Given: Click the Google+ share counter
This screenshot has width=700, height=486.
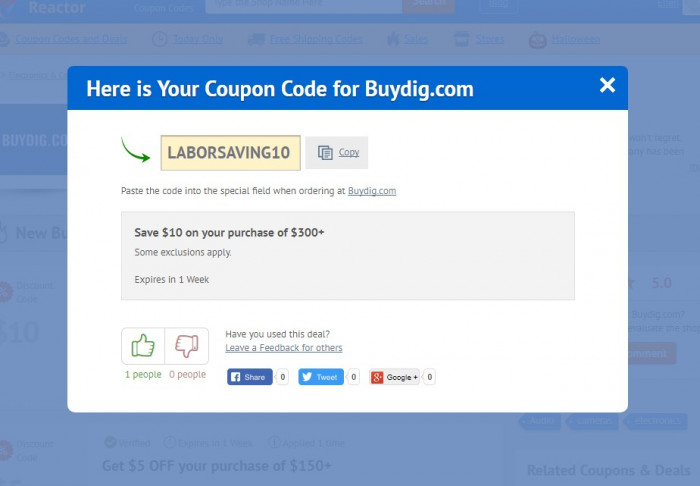Looking at the screenshot, I should click(429, 377).
